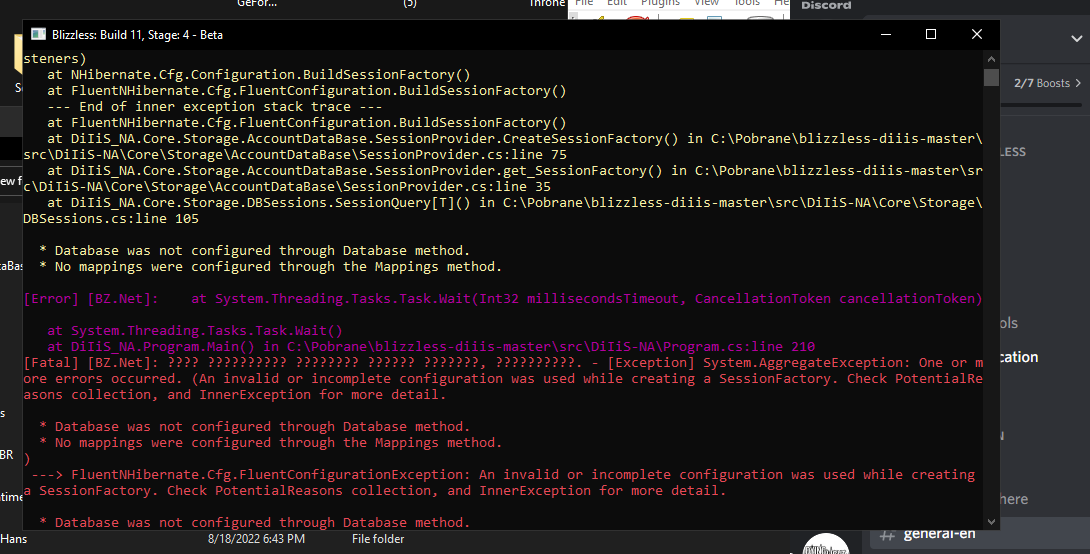Click the Discord server avatar below the console
The height and width of the screenshot is (554, 1090).
826,544
